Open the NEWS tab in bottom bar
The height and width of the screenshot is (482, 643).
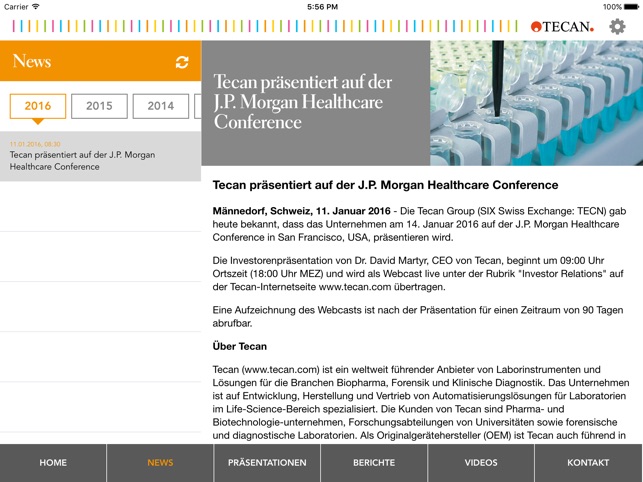pos(160,463)
